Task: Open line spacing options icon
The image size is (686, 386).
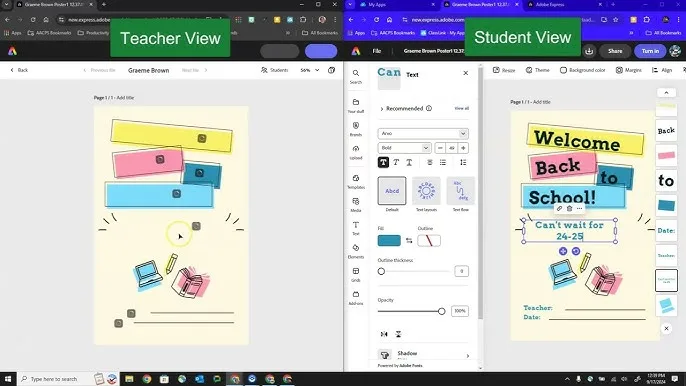Action: [x=463, y=162]
